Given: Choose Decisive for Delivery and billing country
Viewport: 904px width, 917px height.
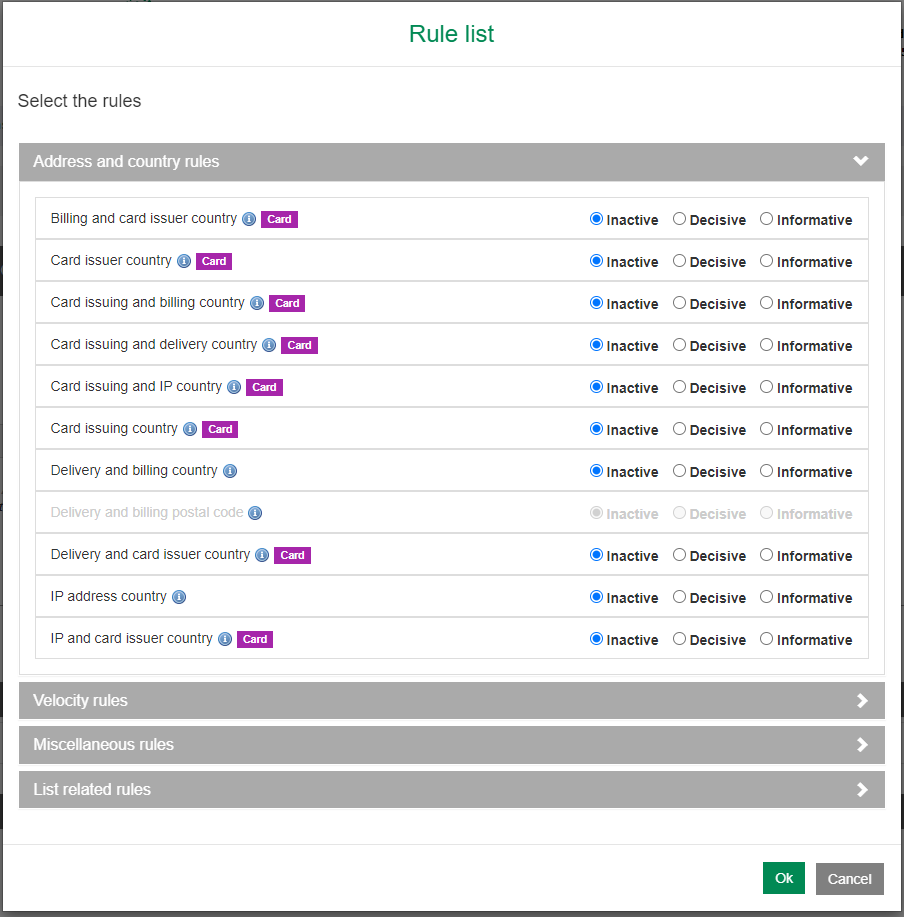Looking at the screenshot, I should click(681, 471).
